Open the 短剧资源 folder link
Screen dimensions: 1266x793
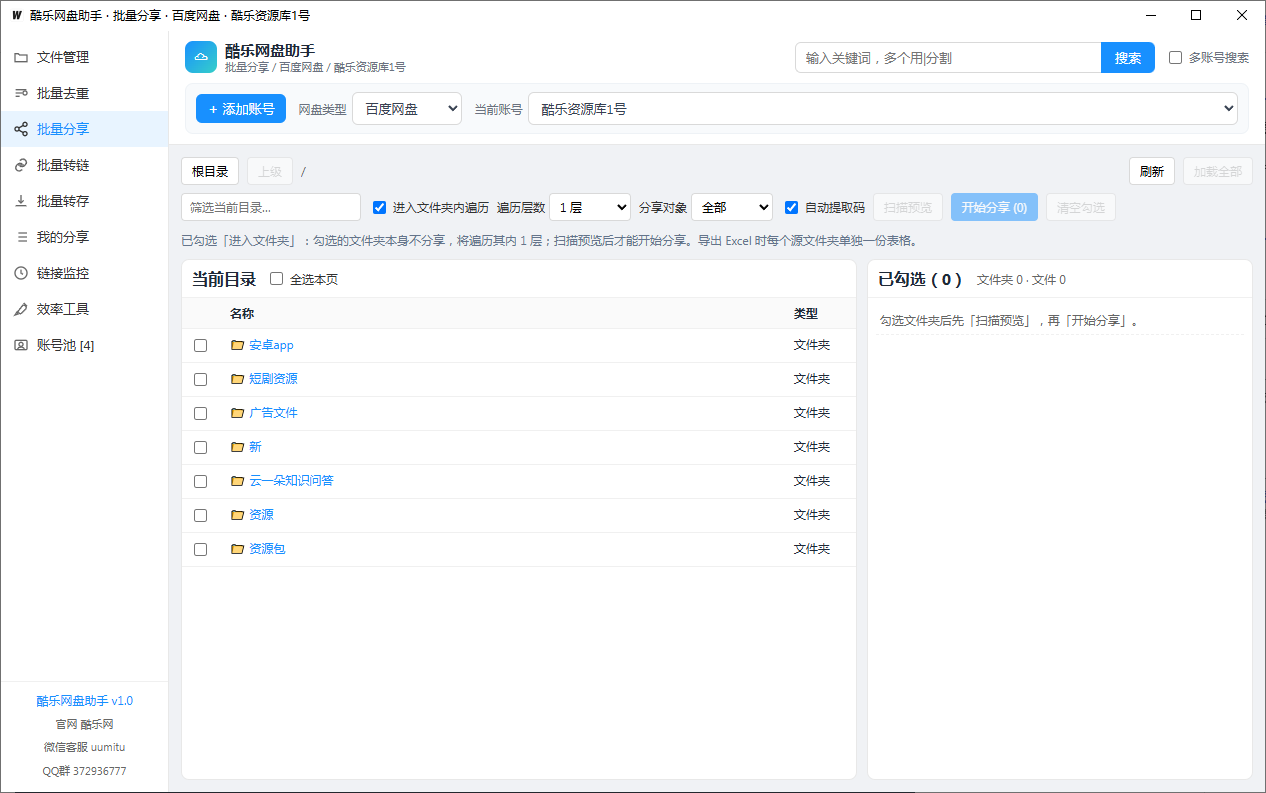(273, 379)
